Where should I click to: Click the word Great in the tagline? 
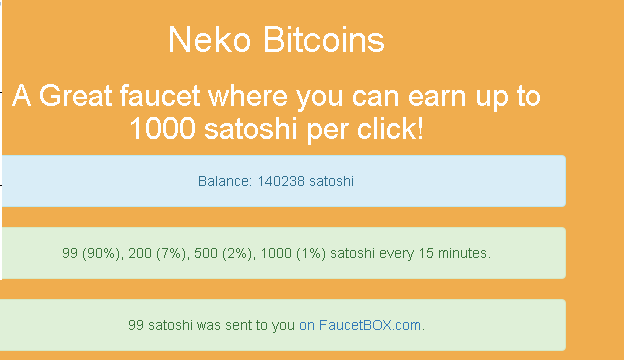76,96
